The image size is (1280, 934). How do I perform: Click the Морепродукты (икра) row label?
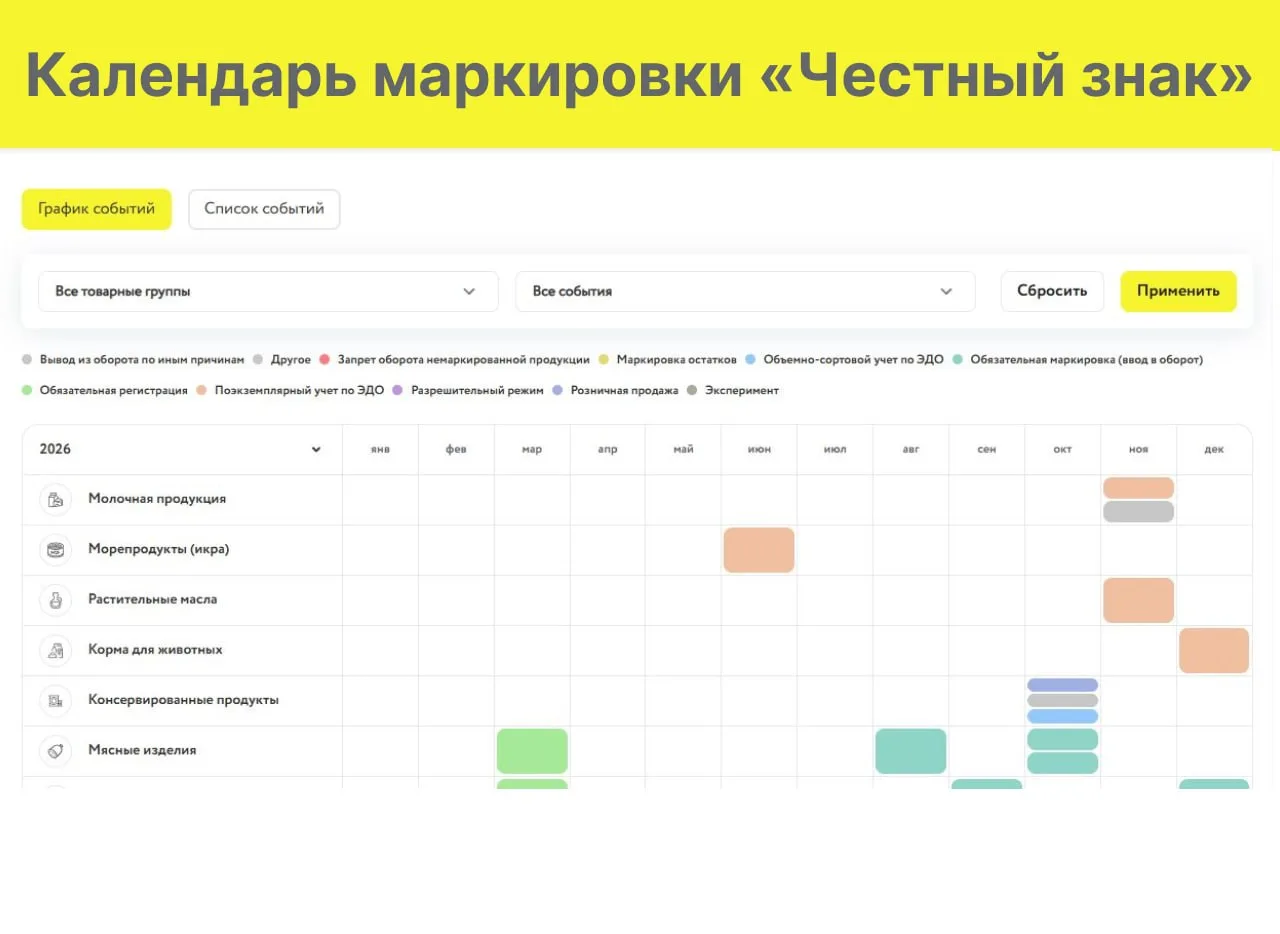(159, 549)
